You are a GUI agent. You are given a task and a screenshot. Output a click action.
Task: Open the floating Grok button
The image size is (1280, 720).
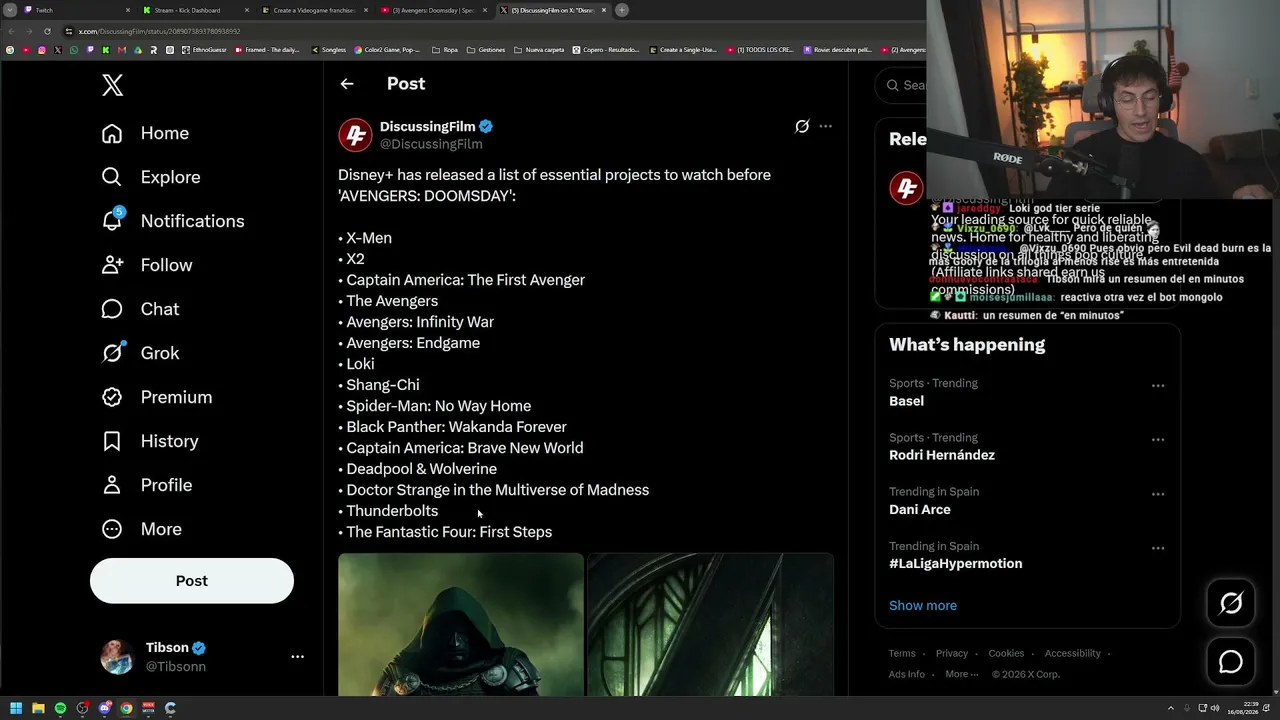(1231, 603)
